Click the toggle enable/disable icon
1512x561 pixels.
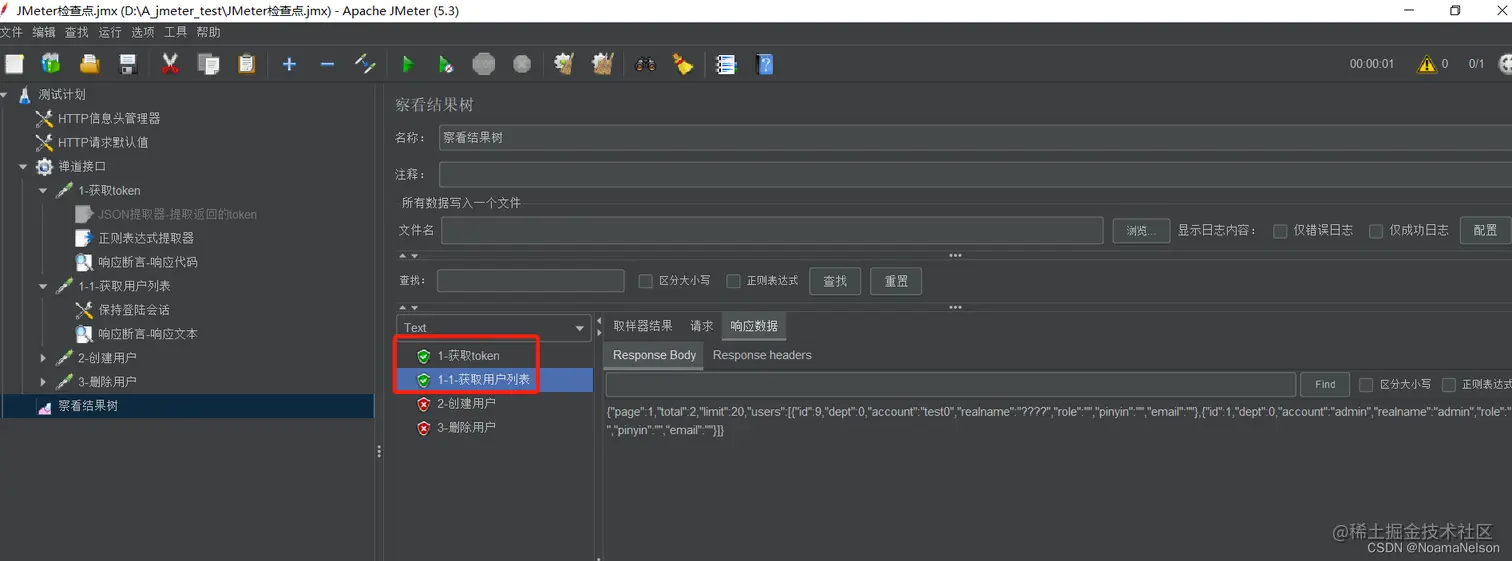(365, 64)
